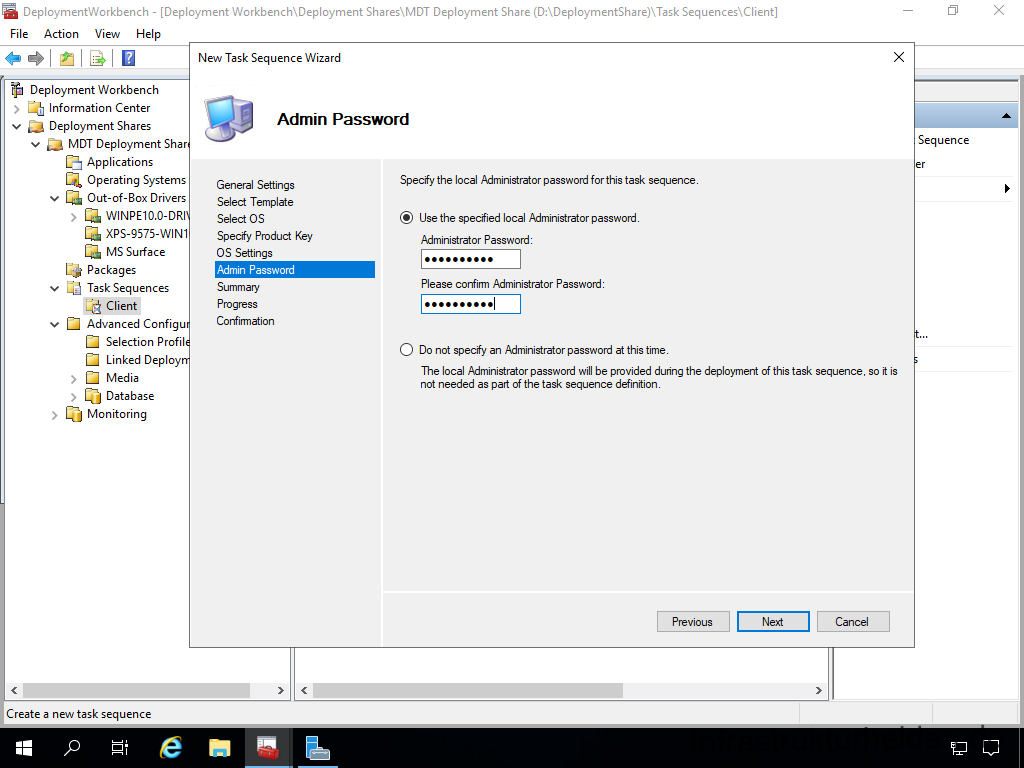Image resolution: width=1024 pixels, height=768 pixels.
Task: Click the Previous button
Action: [693, 622]
